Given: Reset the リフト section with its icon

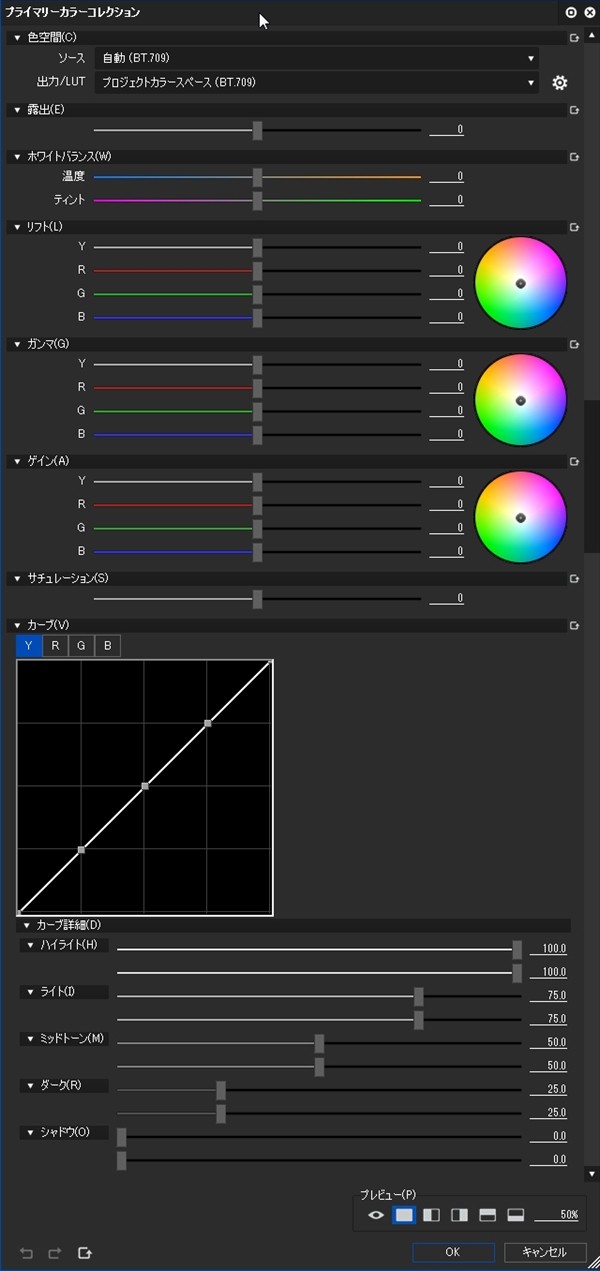Looking at the screenshot, I should [x=574, y=228].
